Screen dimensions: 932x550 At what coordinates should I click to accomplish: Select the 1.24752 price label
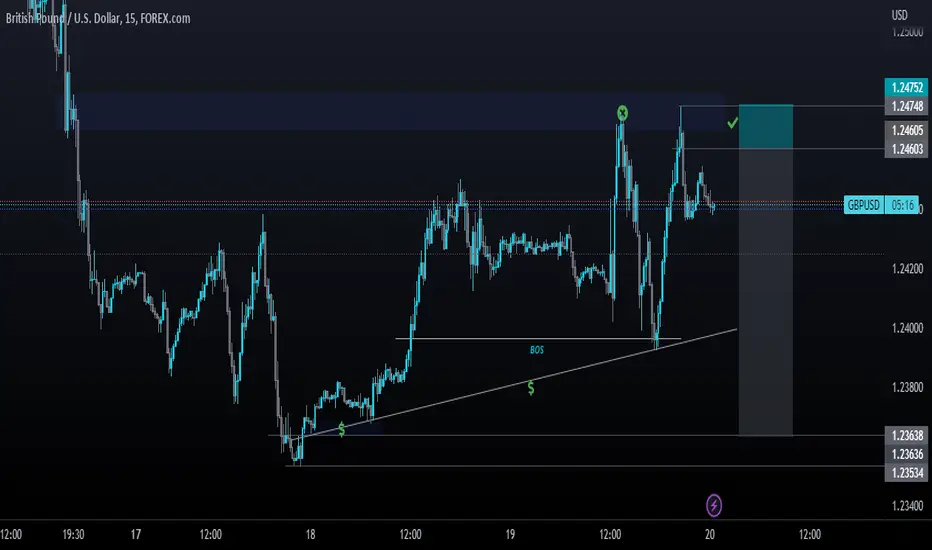click(x=906, y=87)
